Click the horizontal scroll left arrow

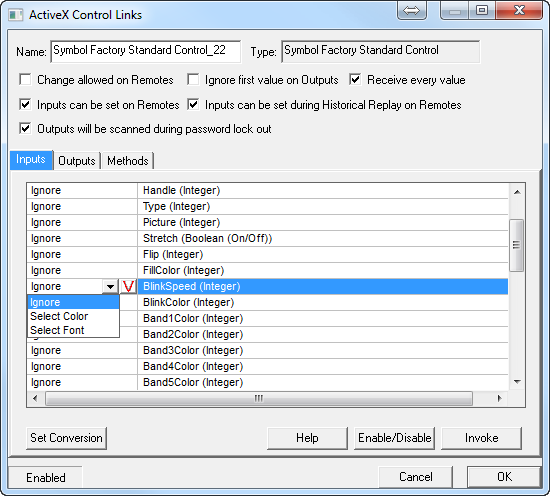(x=35, y=398)
